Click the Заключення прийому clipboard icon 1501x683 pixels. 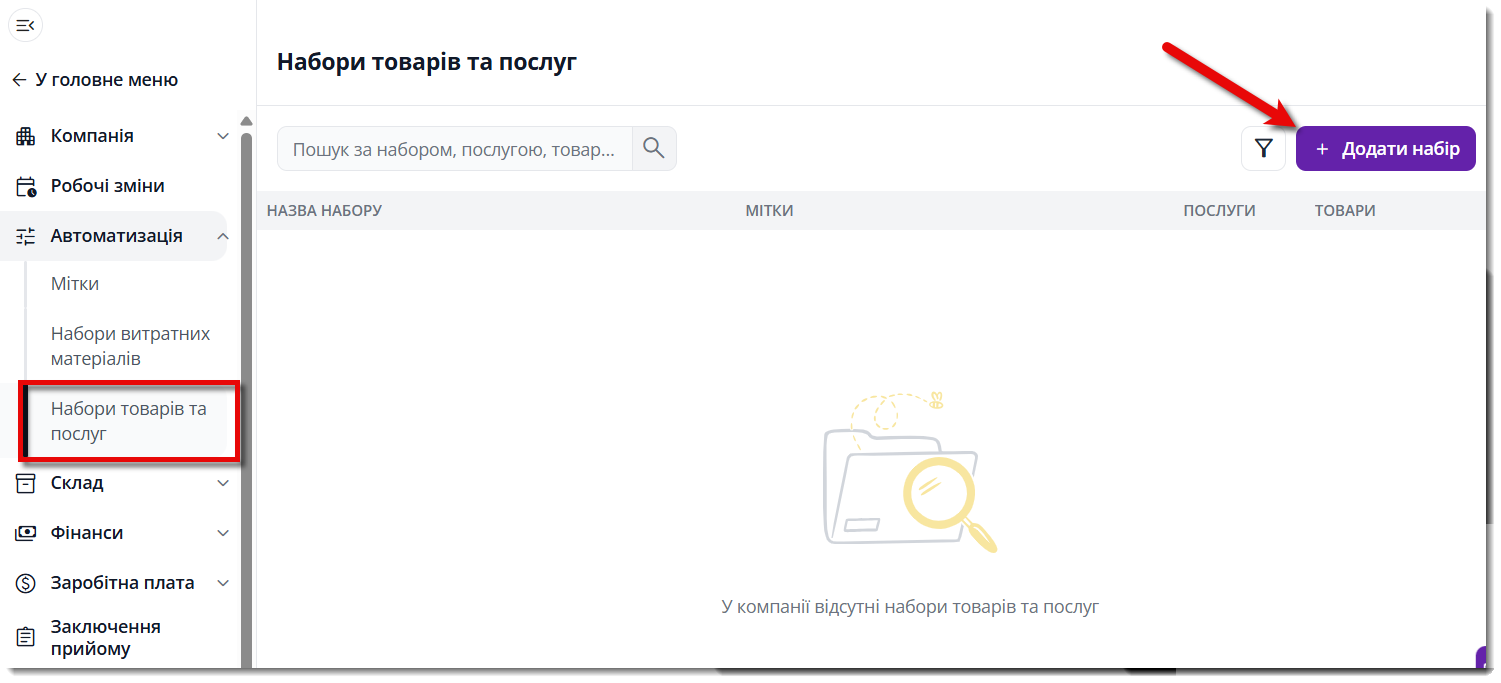point(26,638)
